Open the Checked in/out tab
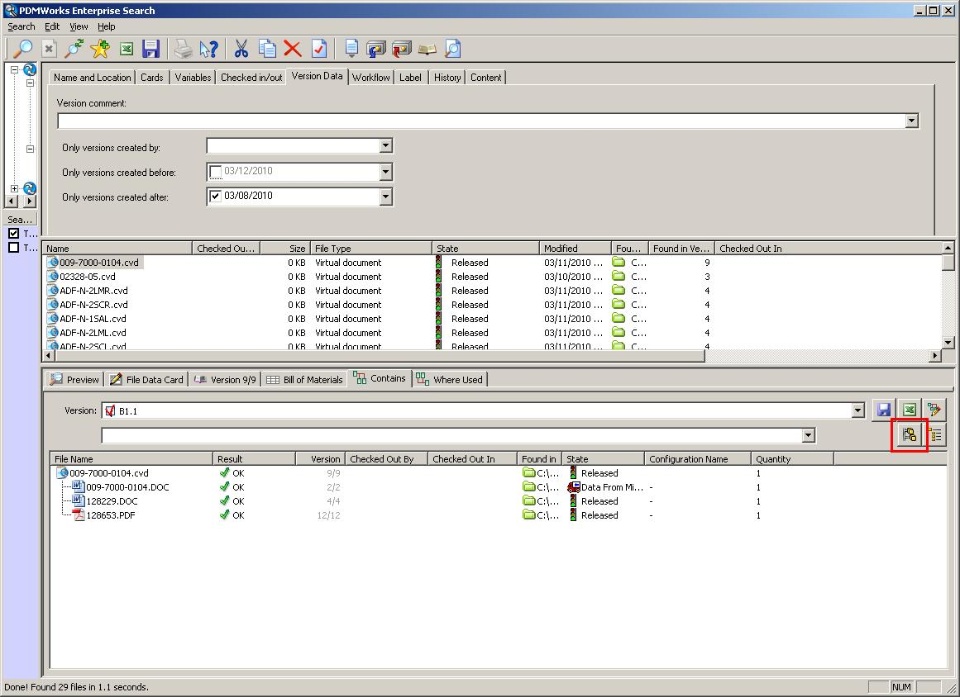This screenshot has width=960, height=697. [251, 77]
